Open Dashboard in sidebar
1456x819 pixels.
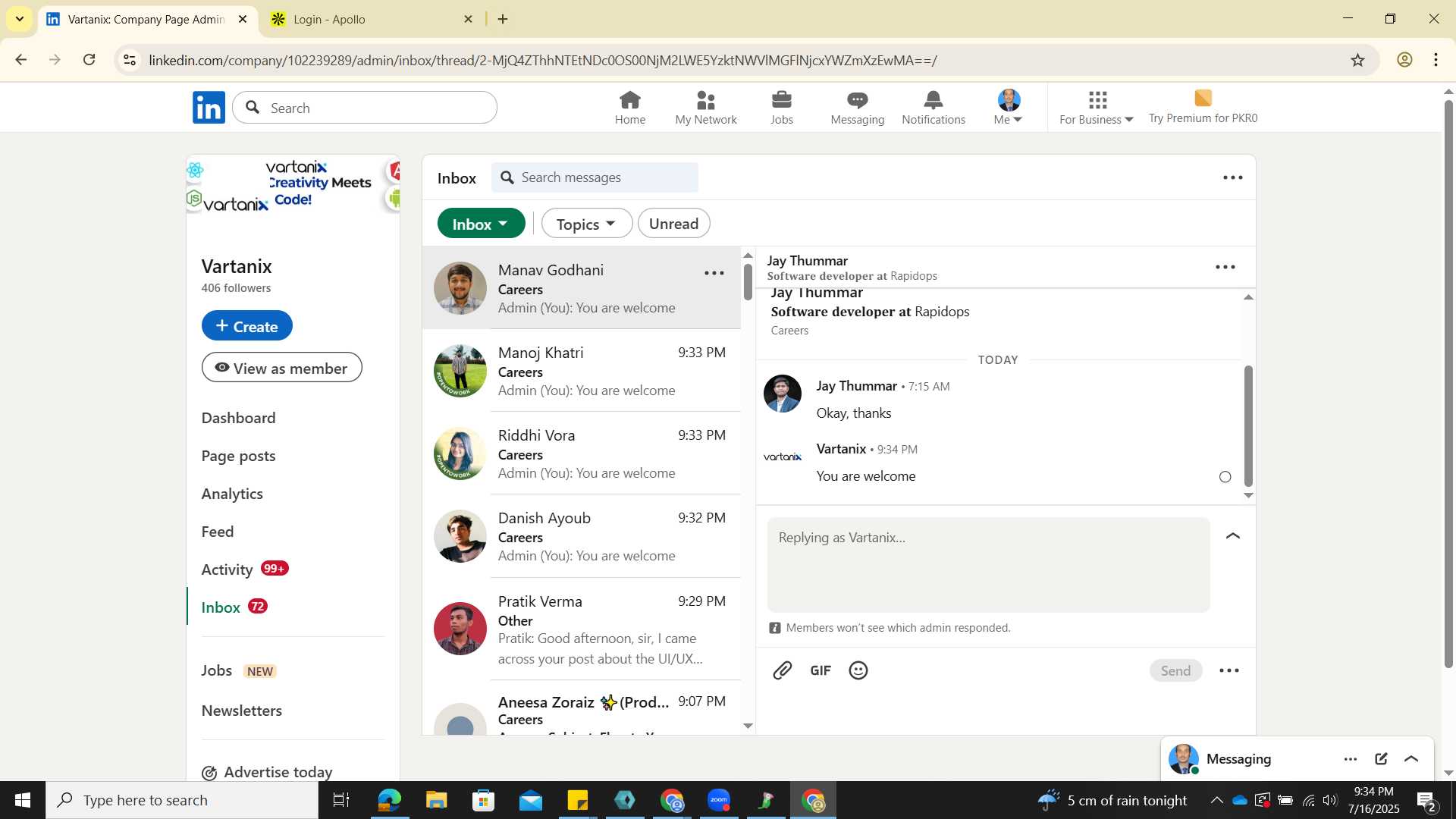238,418
